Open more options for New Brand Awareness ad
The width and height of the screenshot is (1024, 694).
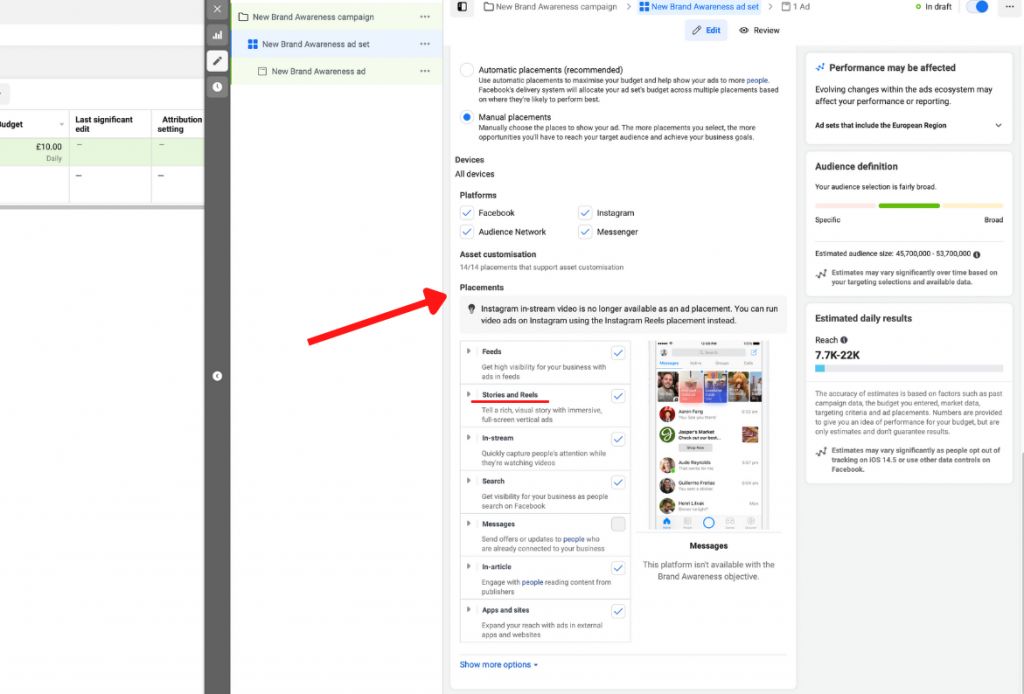coord(425,71)
